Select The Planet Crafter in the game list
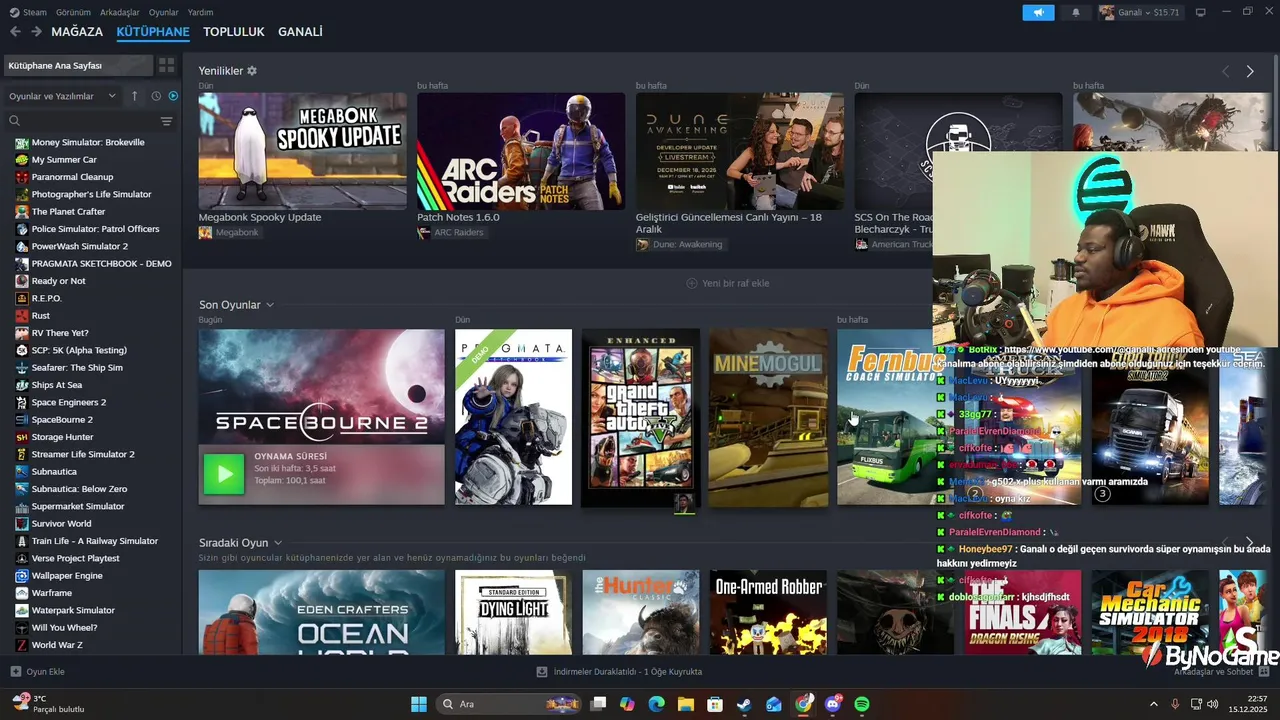Screen dimensions: 1280x720 click(68, 212)
